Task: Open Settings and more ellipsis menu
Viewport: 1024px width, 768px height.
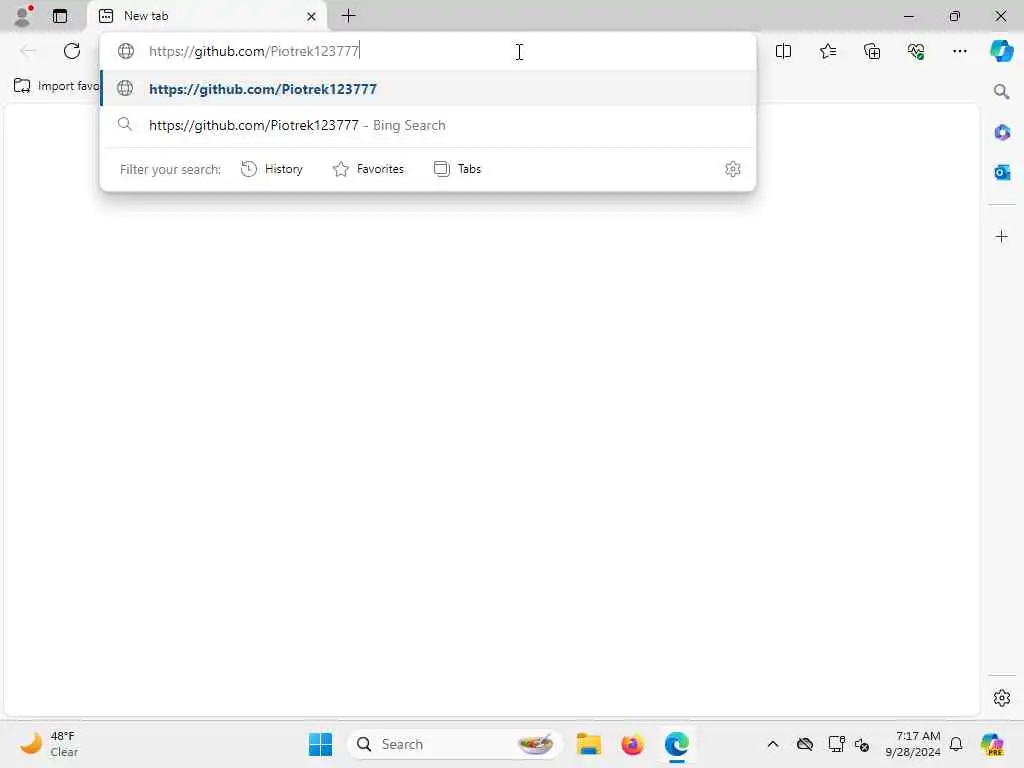Action: click(x=959, y=51)
